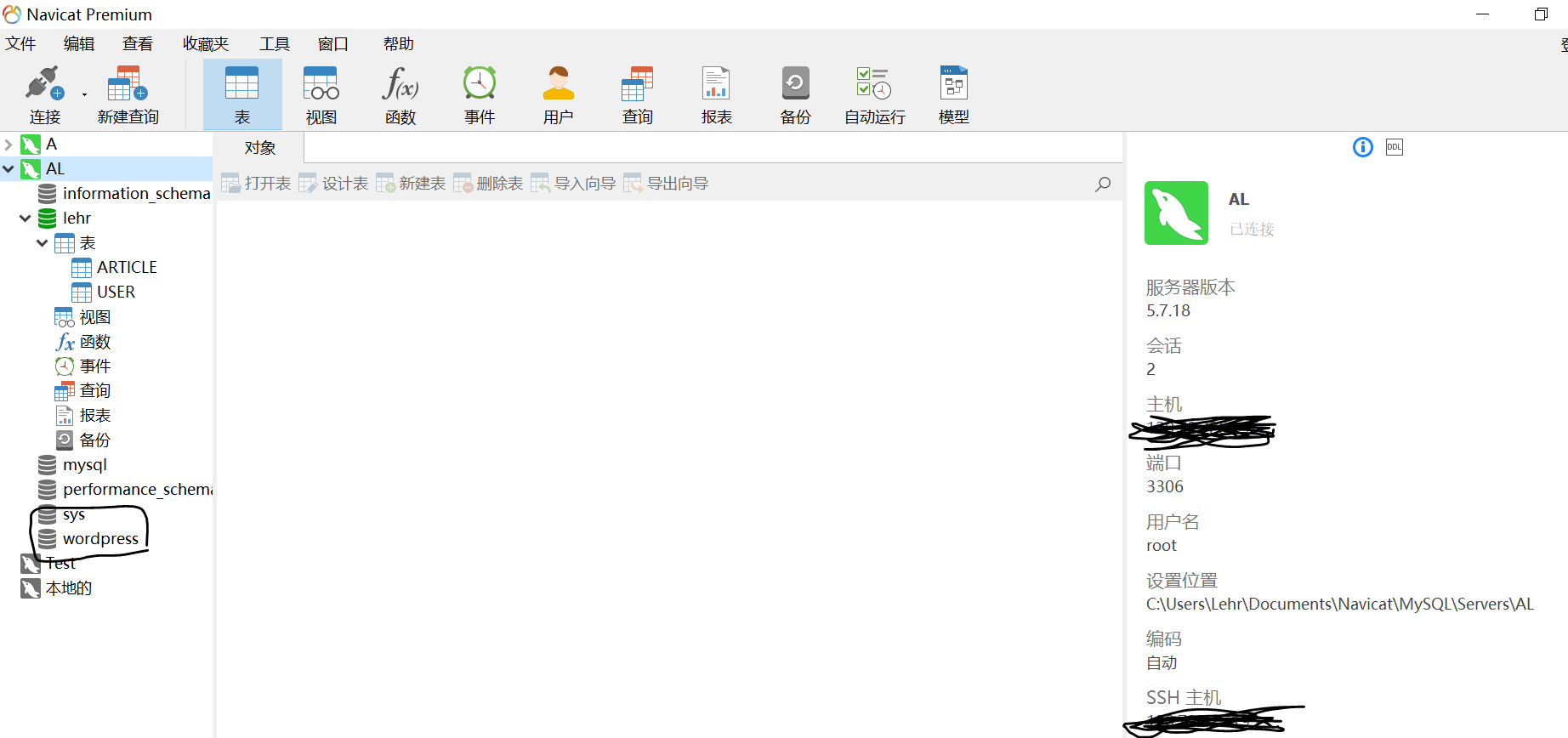This screenshot has height=738, width=1568.
Task: Click the 打开表 open table button
Action: 256,184
